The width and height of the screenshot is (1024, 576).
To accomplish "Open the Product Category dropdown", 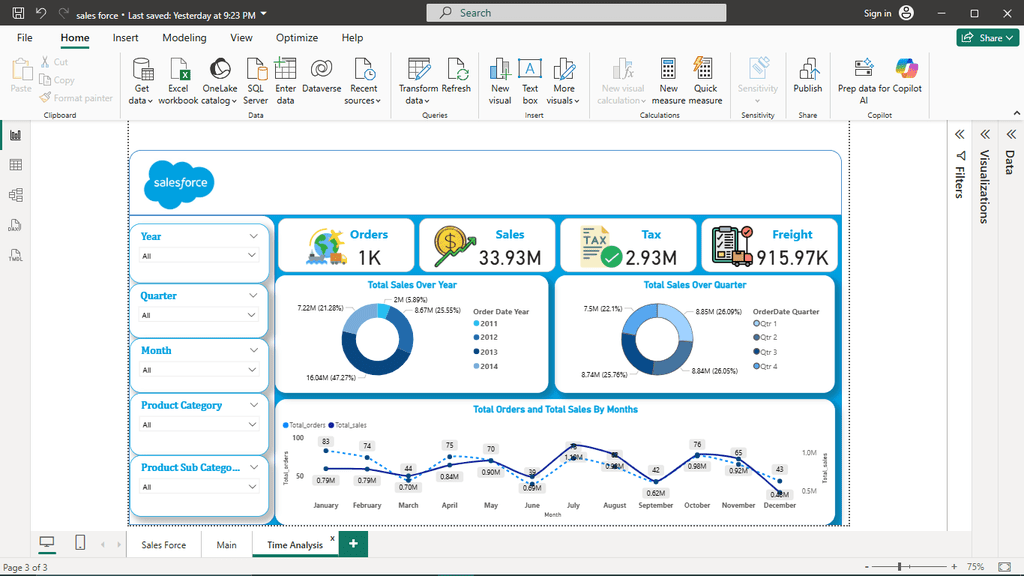I will (253, 425).
